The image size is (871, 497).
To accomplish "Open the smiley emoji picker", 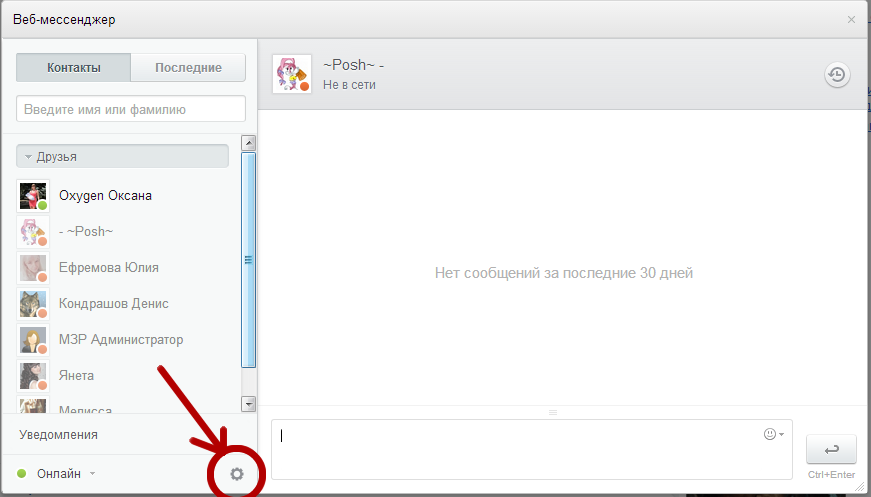I will point(769,434).
